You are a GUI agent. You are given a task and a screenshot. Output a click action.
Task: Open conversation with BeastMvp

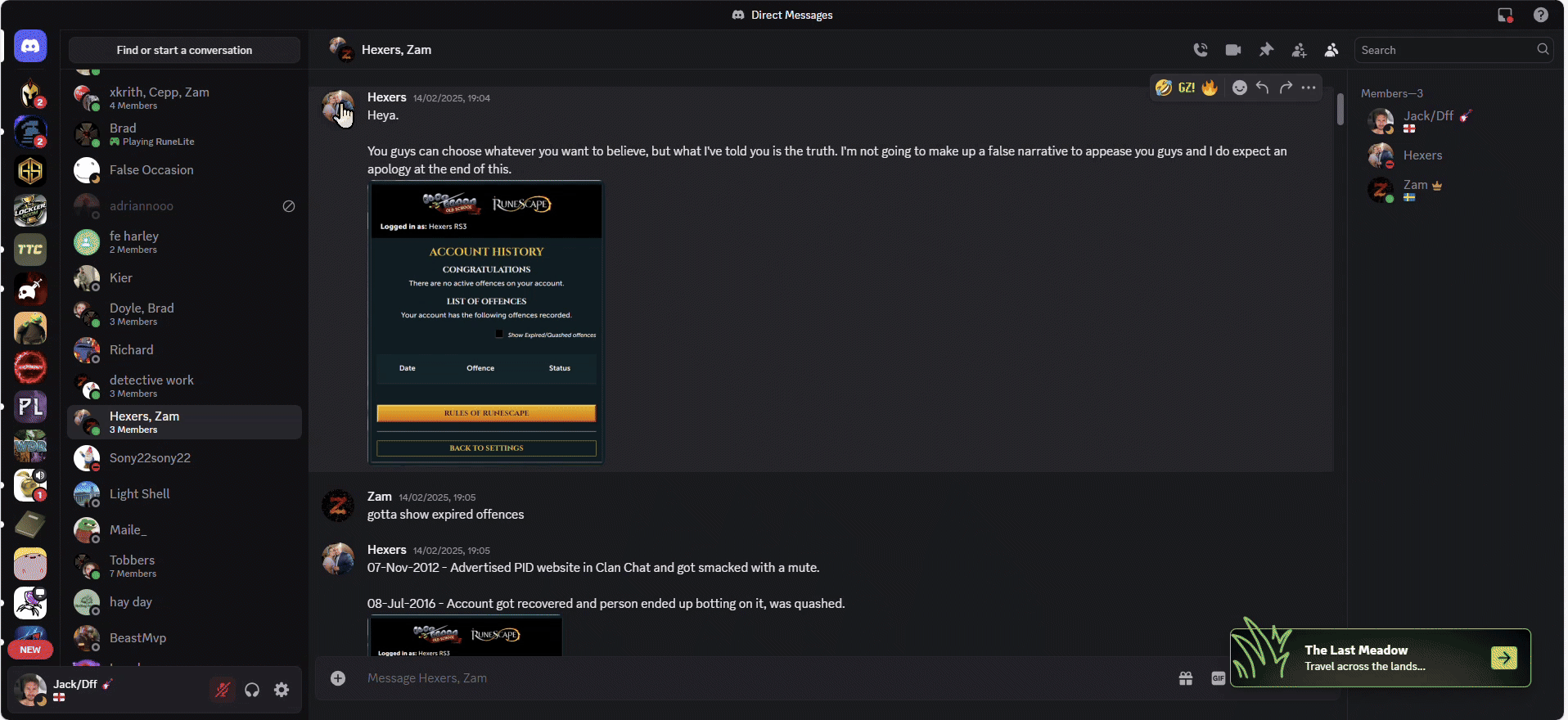[184, 638]
